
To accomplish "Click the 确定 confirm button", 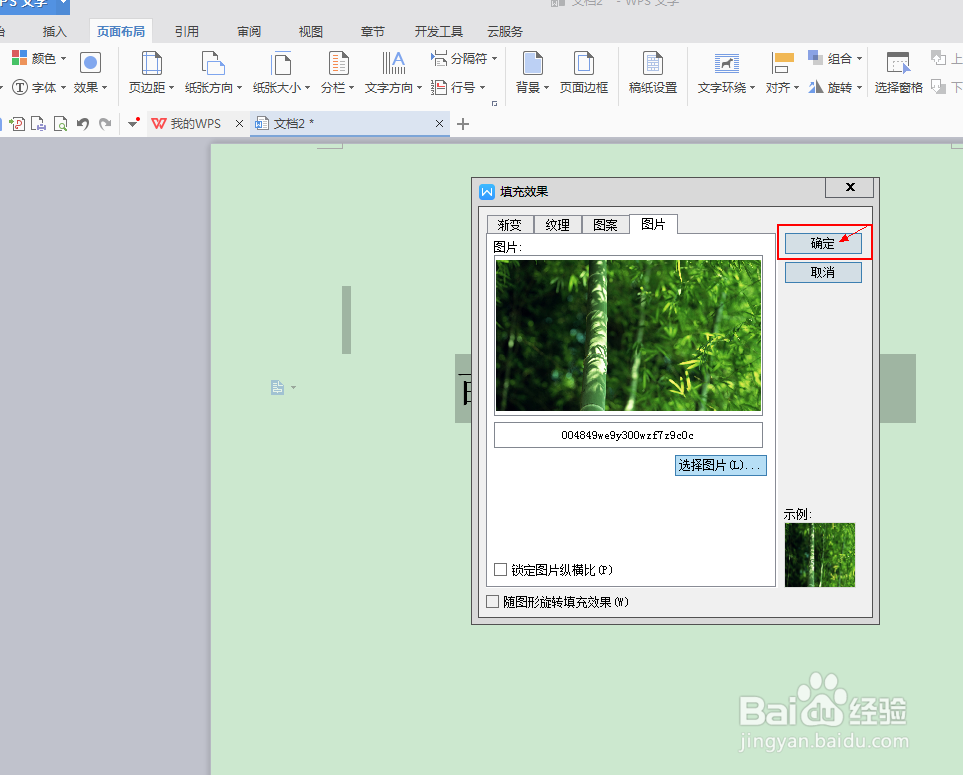I will click(x=822, y=242).
